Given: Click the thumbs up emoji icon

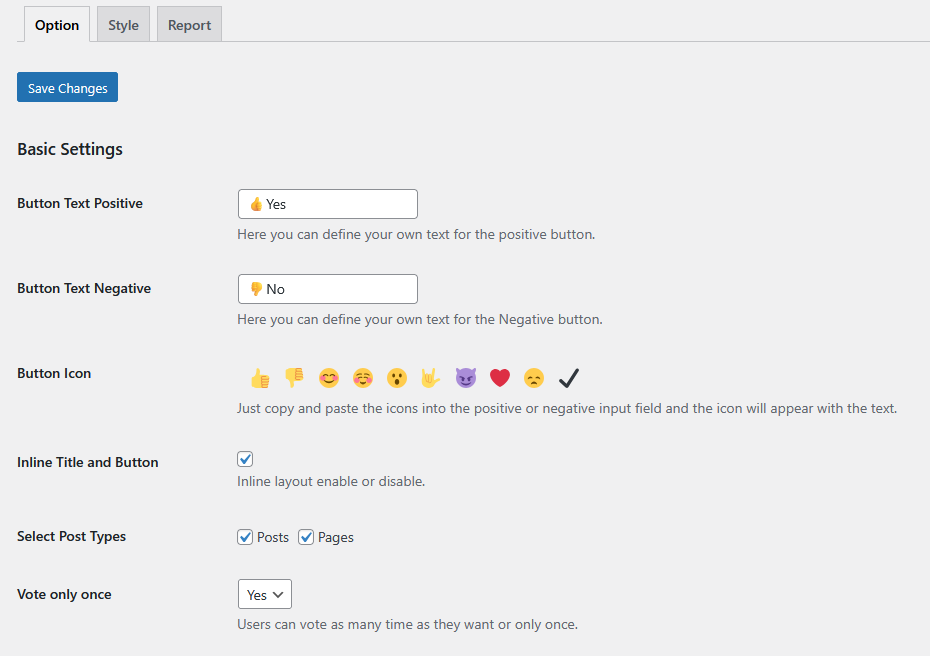Looking at the screenshot, I should [260, 378].
